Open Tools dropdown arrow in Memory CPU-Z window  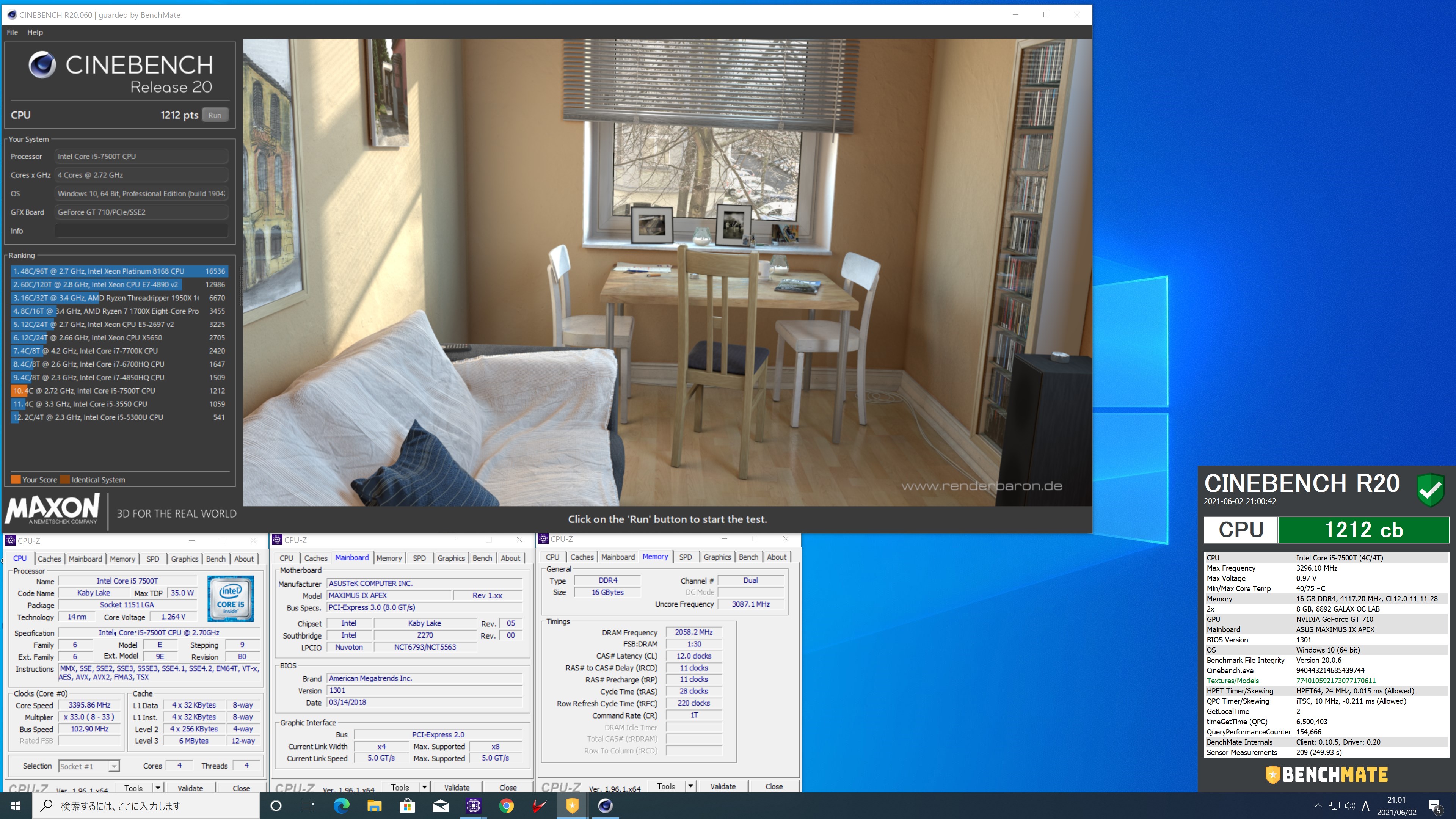click(690, 786)
